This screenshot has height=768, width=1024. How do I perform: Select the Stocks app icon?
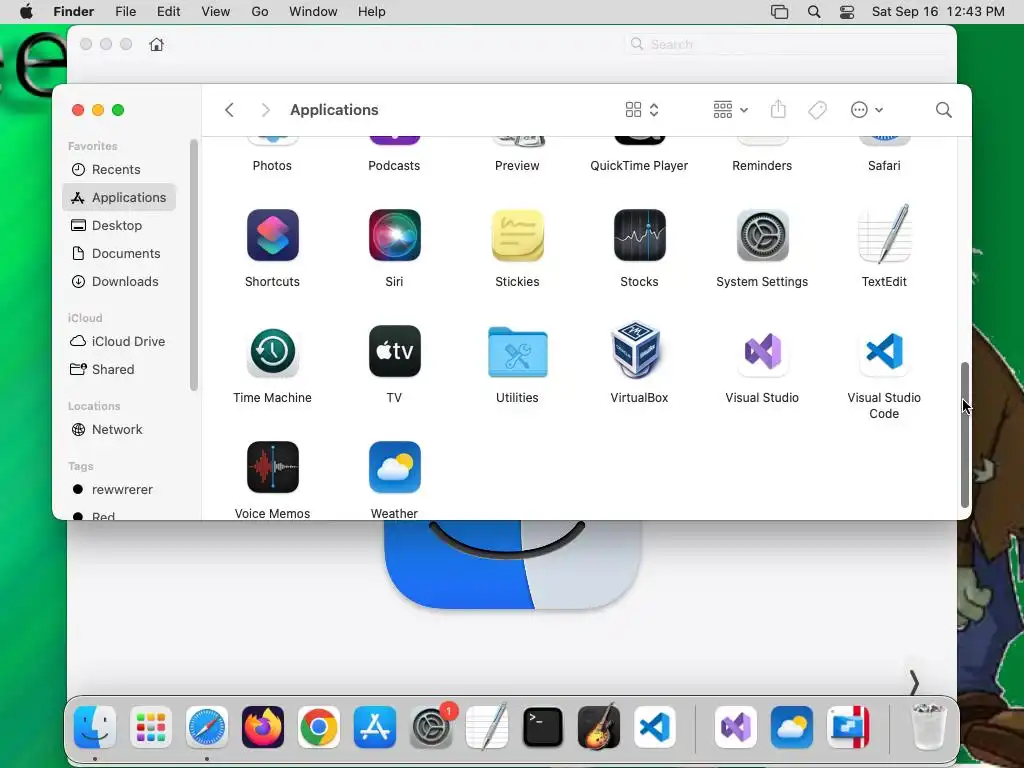[x=639, y=235]
